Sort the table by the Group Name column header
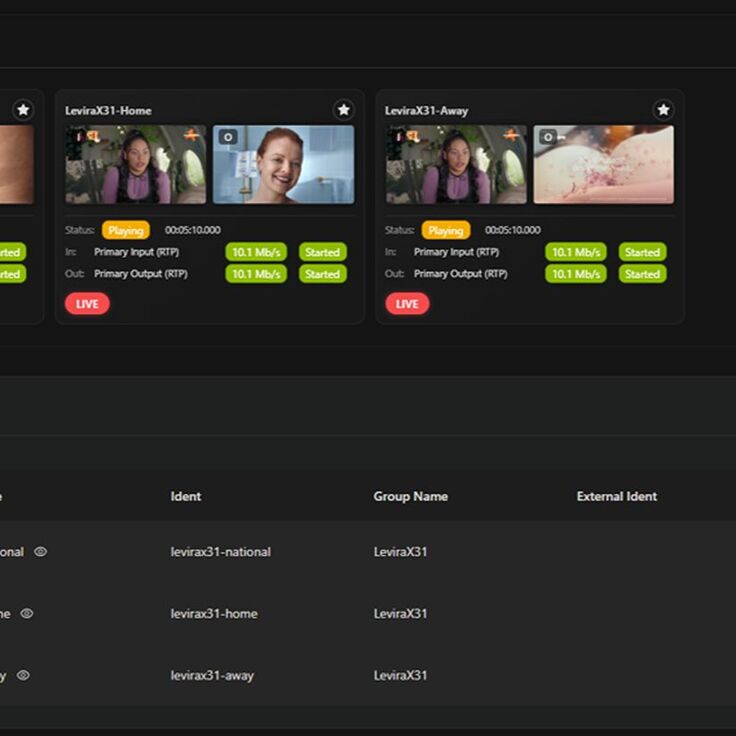The height and width of the screenshot is (736, 736). coord(411,496)
